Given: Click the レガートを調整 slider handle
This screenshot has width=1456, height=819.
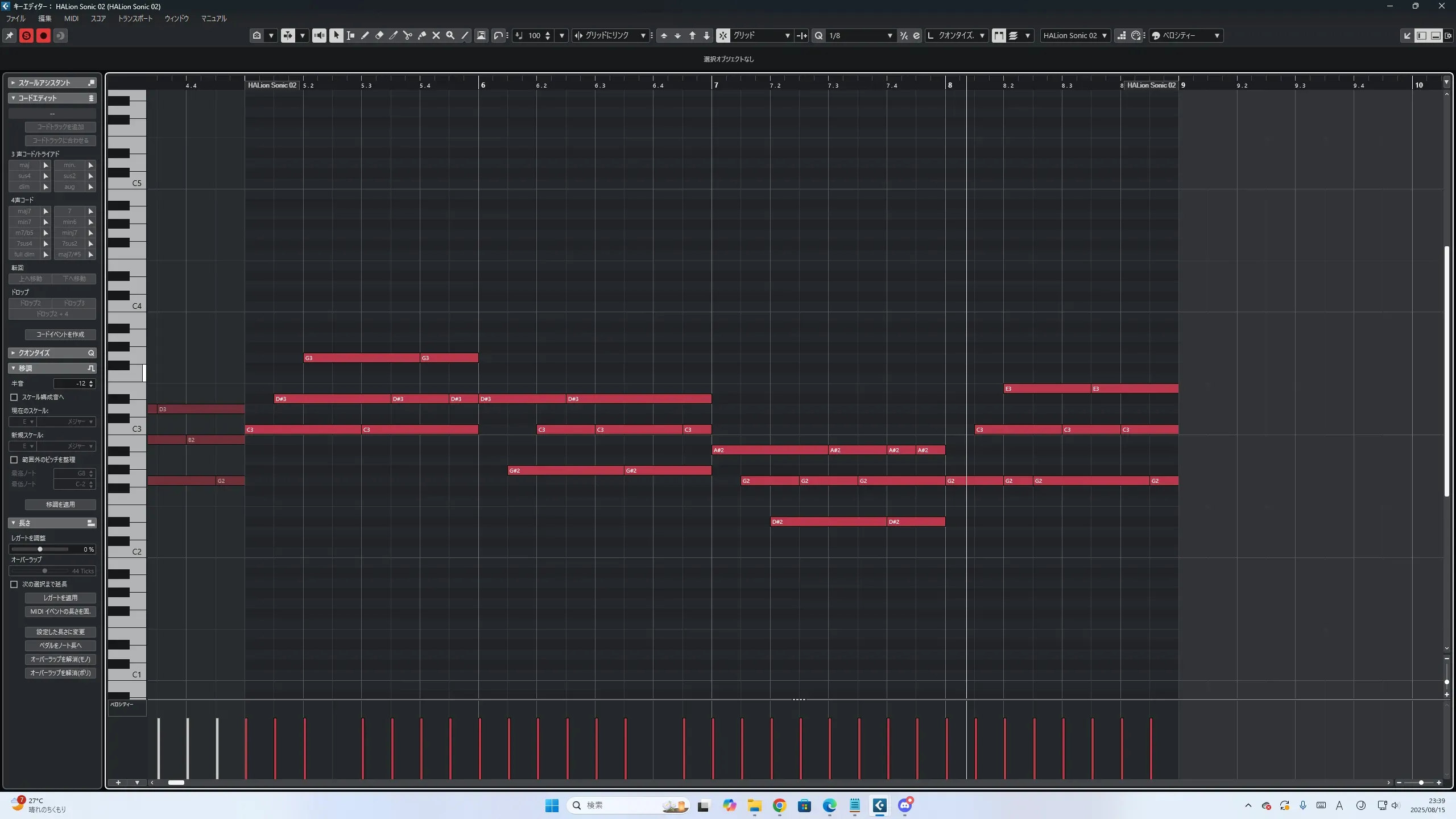Looking at the screenshot, I should (40, 549).
